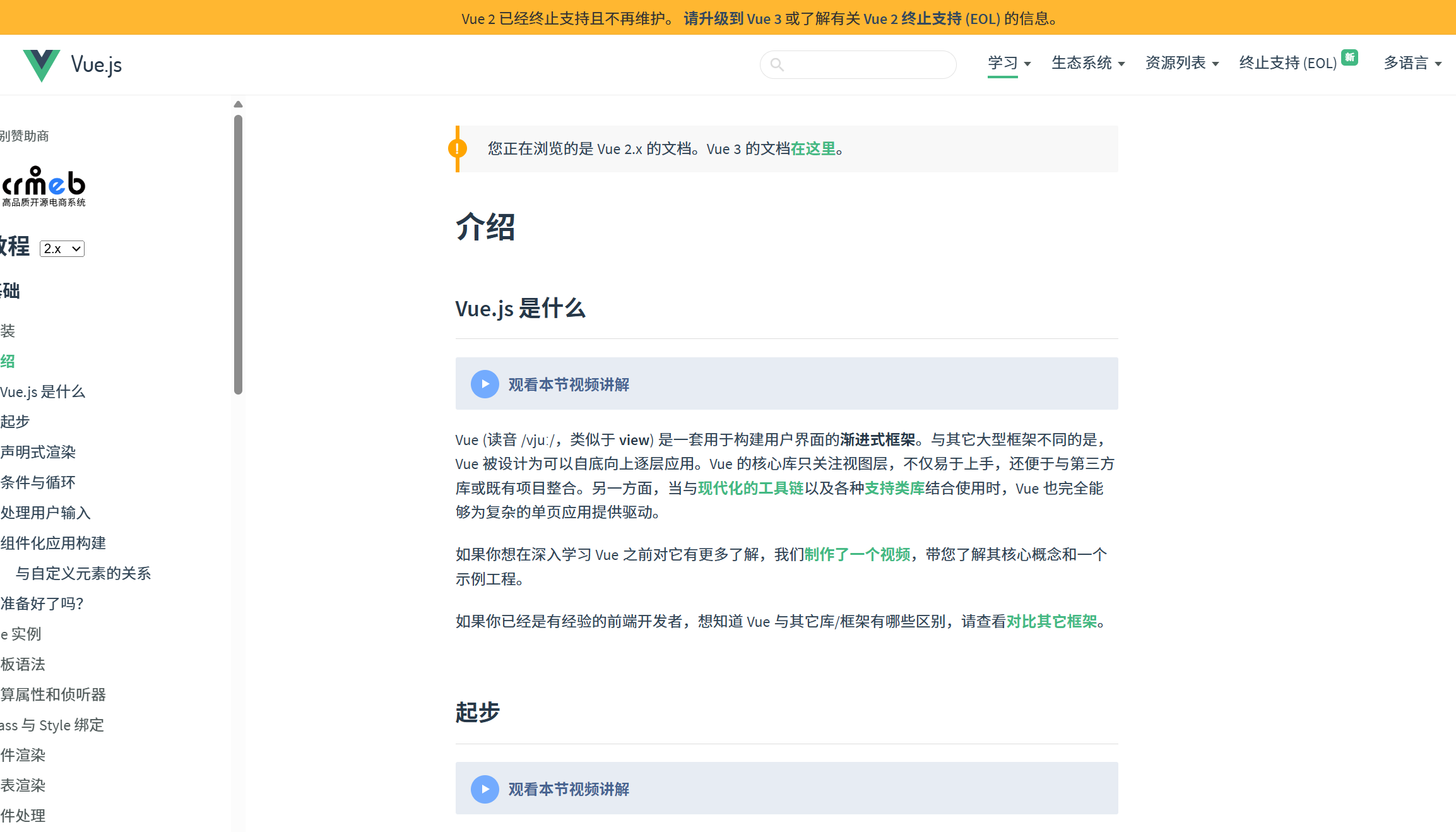The width and height of the screenshot is (1456, 832).
Task: Select sidebar item 准备好了吗?
Action: (x=42, y=603)
